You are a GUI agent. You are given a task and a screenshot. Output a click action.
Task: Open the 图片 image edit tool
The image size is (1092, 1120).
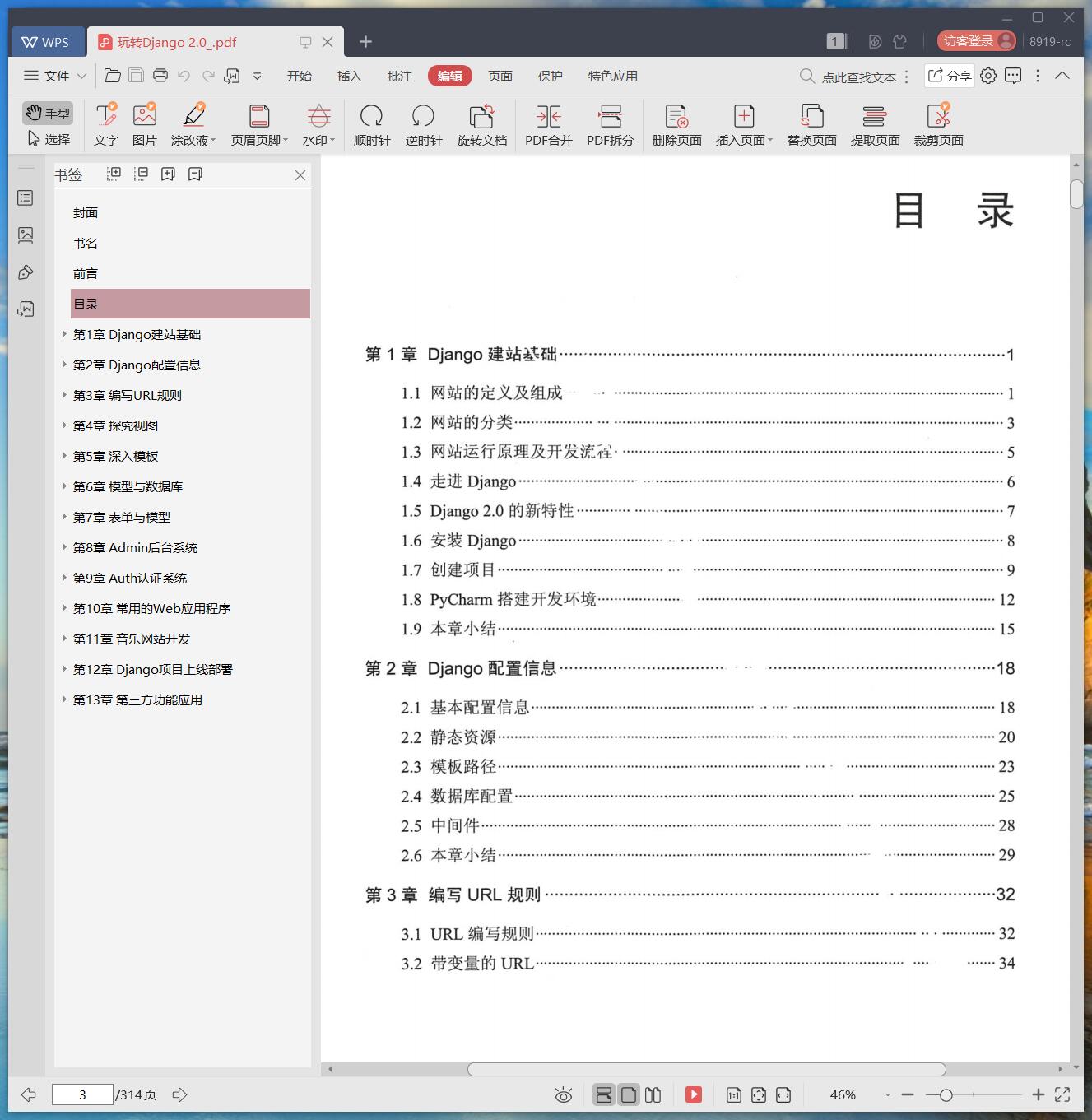click(145, 125)
